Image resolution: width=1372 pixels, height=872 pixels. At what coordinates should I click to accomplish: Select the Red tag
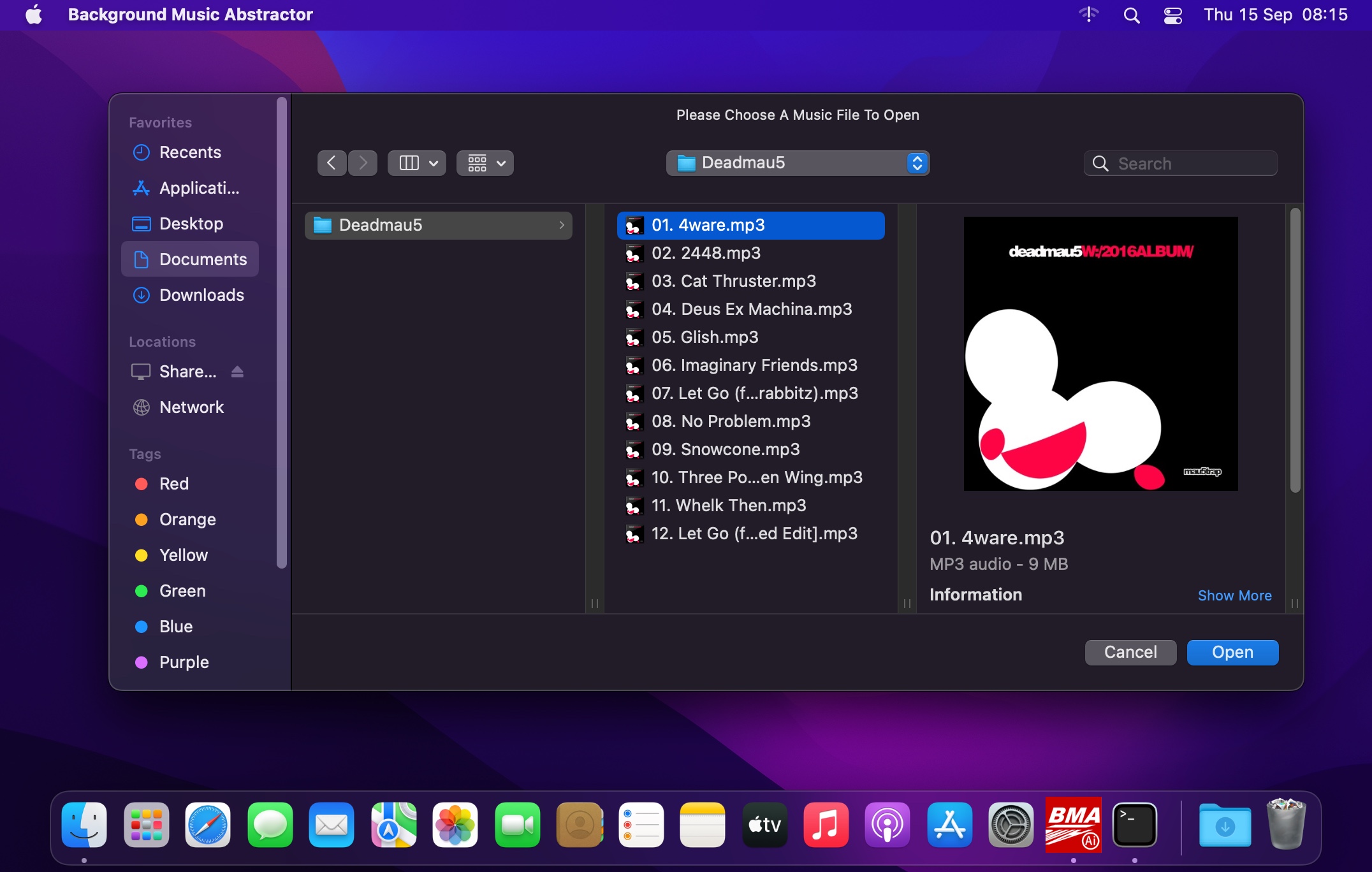(x=189, y=484)
